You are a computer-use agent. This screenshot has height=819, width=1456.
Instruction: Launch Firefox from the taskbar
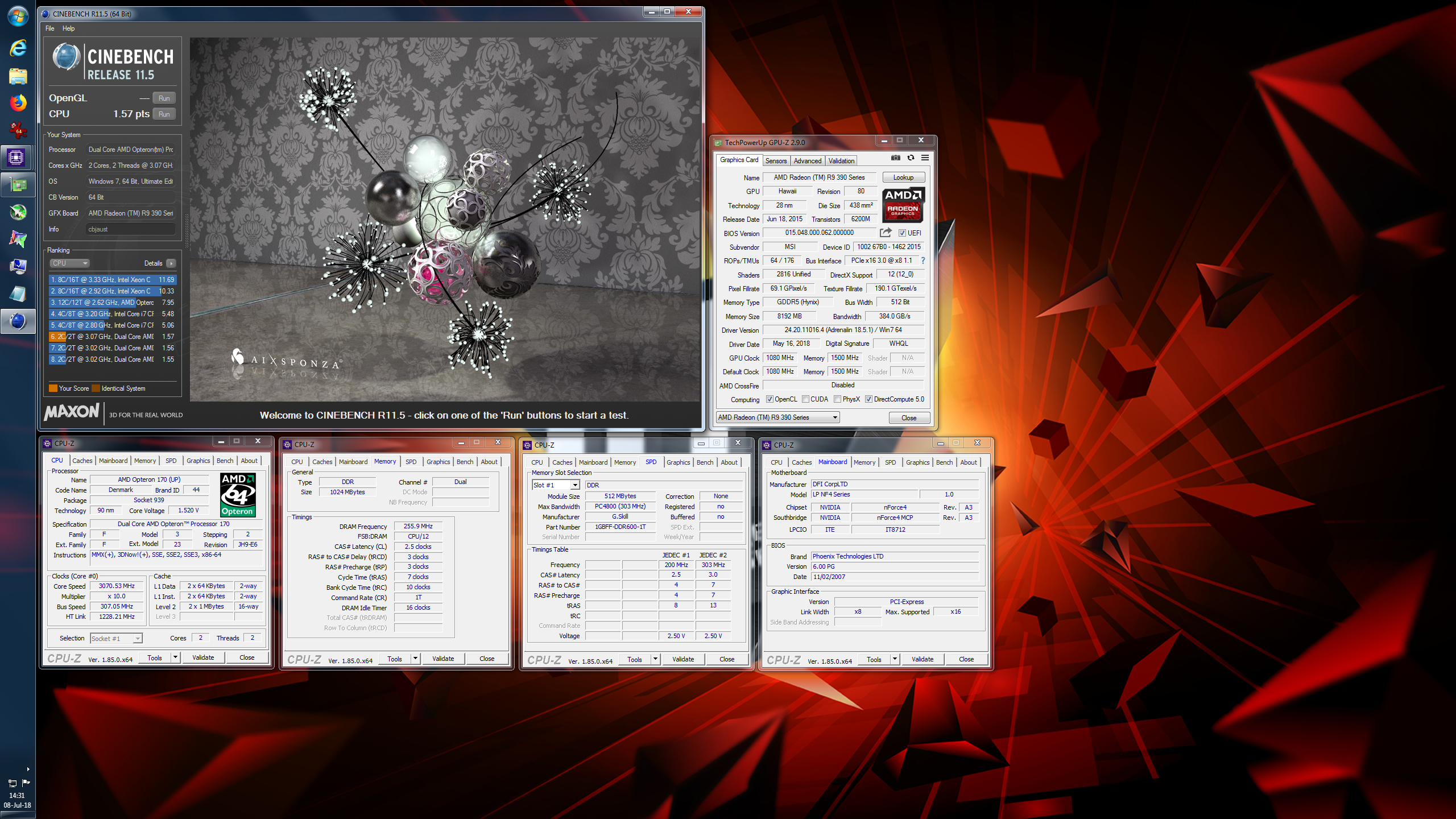(18, 103)
